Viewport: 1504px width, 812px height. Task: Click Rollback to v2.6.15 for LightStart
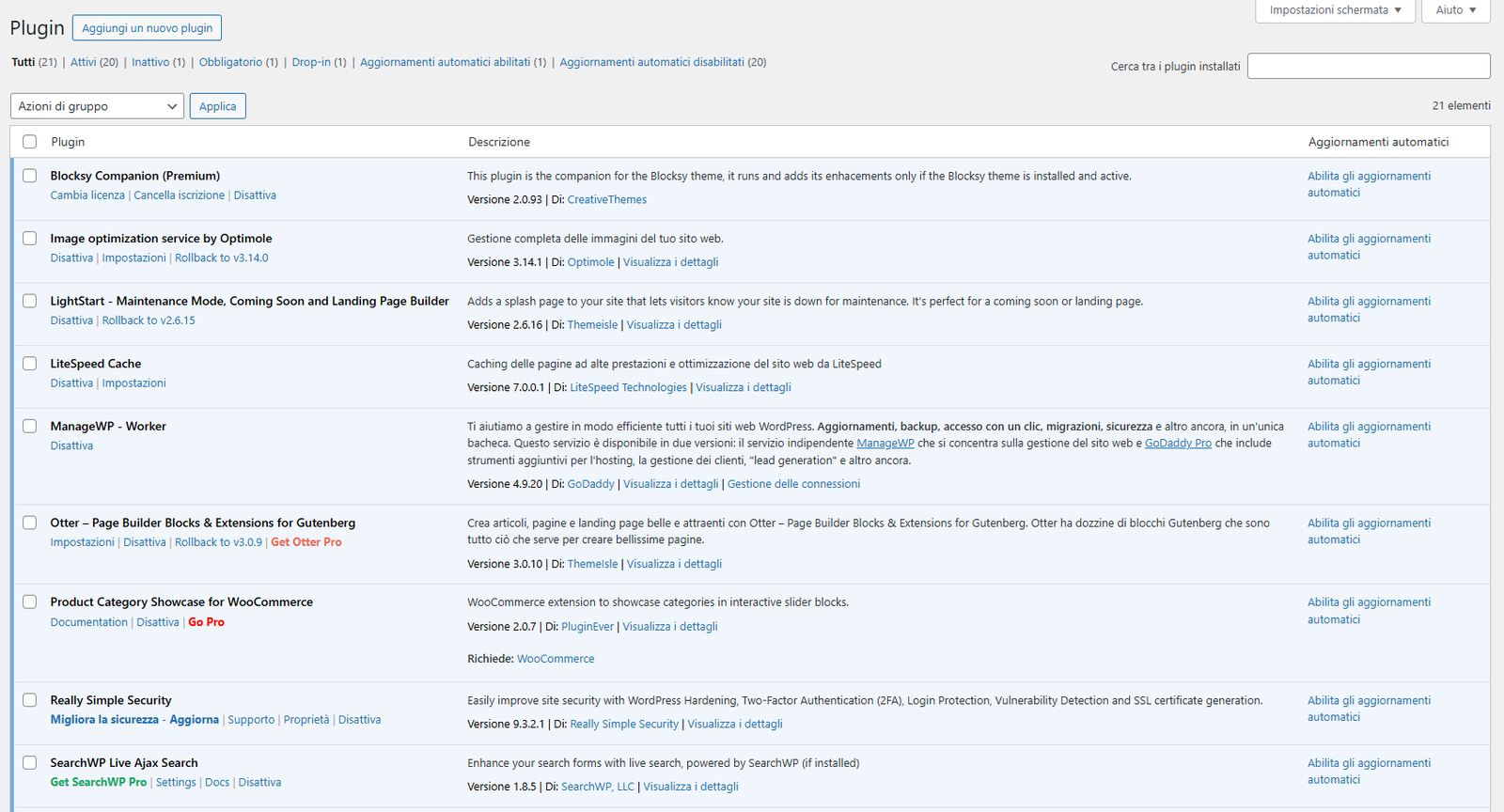pyautogui.click(x=149, y=320)
